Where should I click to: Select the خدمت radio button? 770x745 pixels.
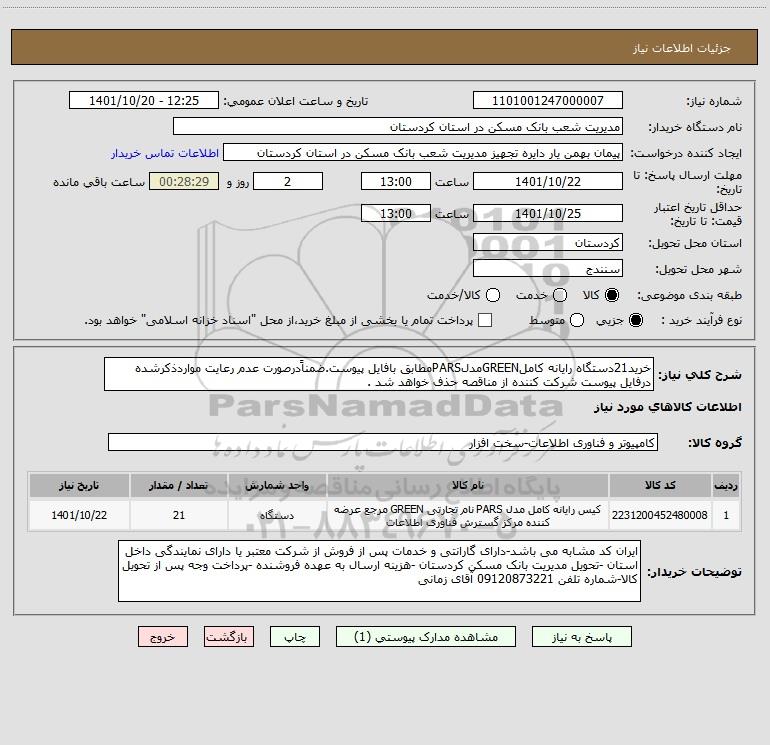tap(560, 295)
